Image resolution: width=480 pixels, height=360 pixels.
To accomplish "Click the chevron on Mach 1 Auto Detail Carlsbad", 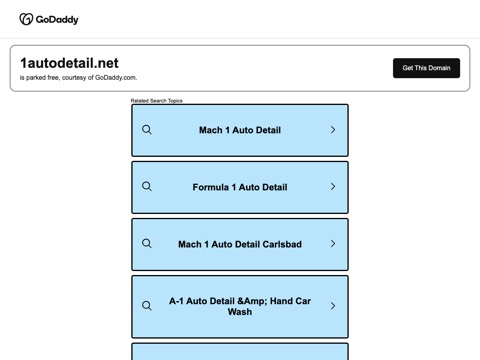I will tap(333, 243).
